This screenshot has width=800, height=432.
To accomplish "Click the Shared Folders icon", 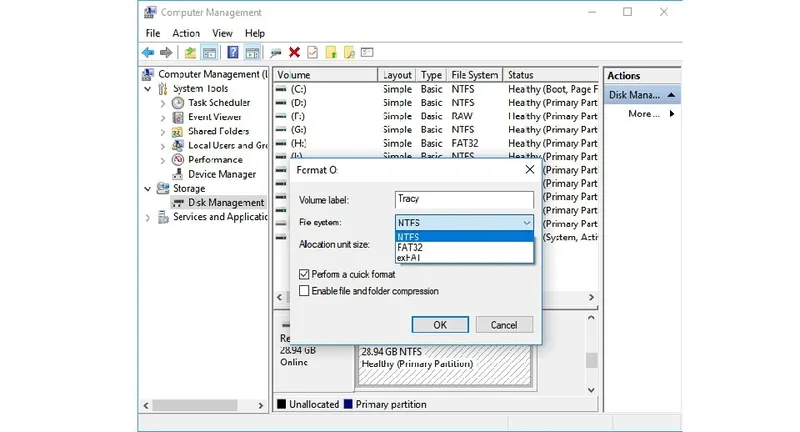I will (178, 132).
